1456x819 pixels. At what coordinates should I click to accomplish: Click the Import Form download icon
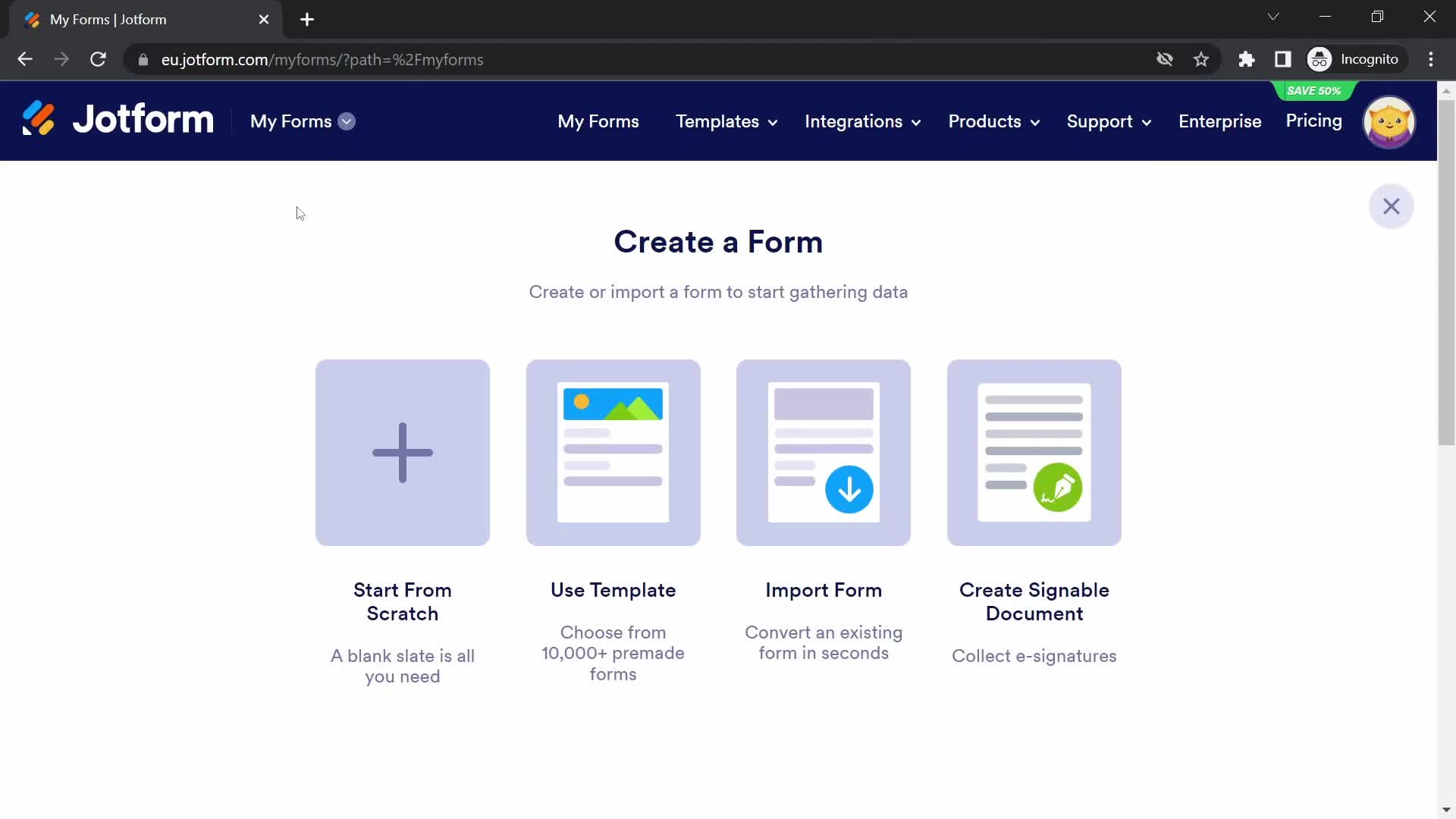[x=849, y=489]
